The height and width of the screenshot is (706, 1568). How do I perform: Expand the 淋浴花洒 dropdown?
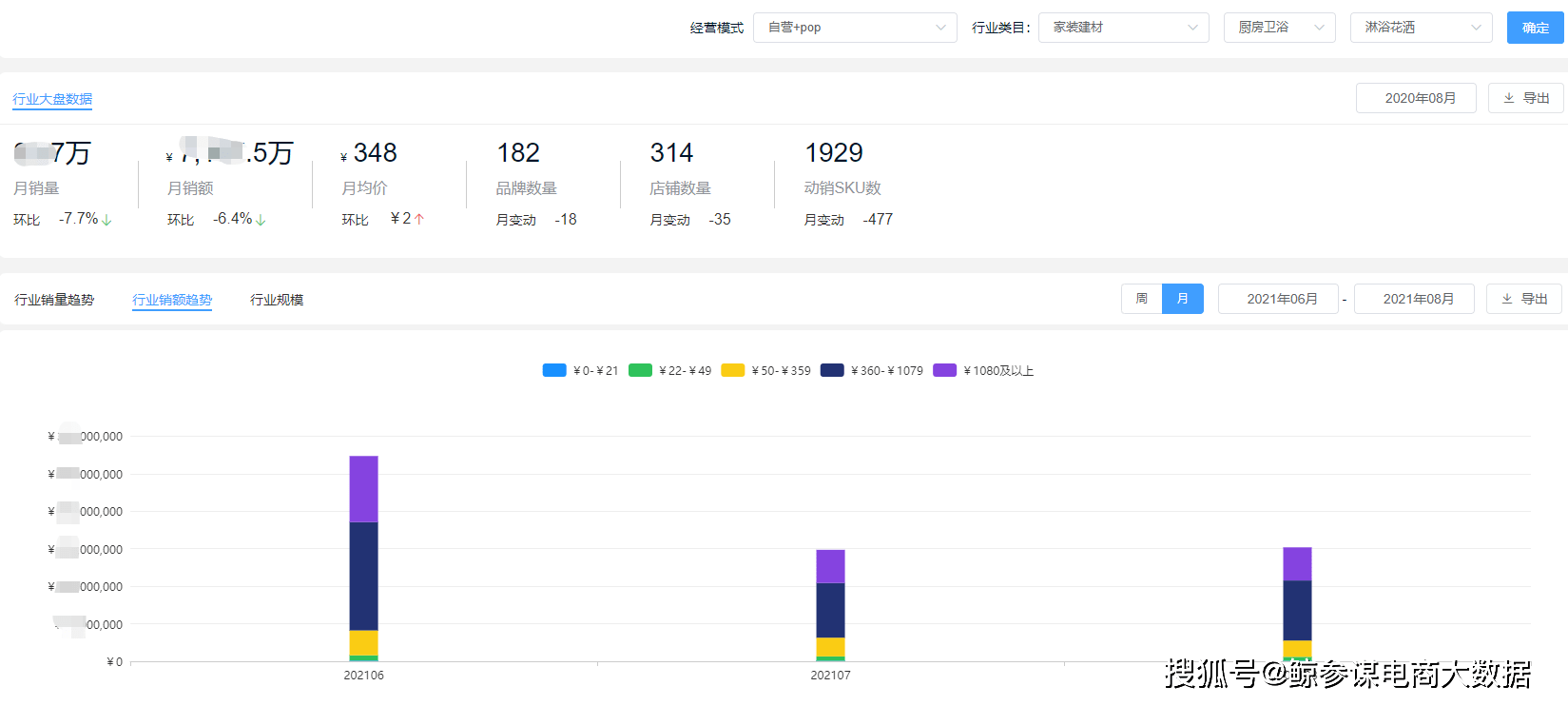click(x=1421, y=28)
